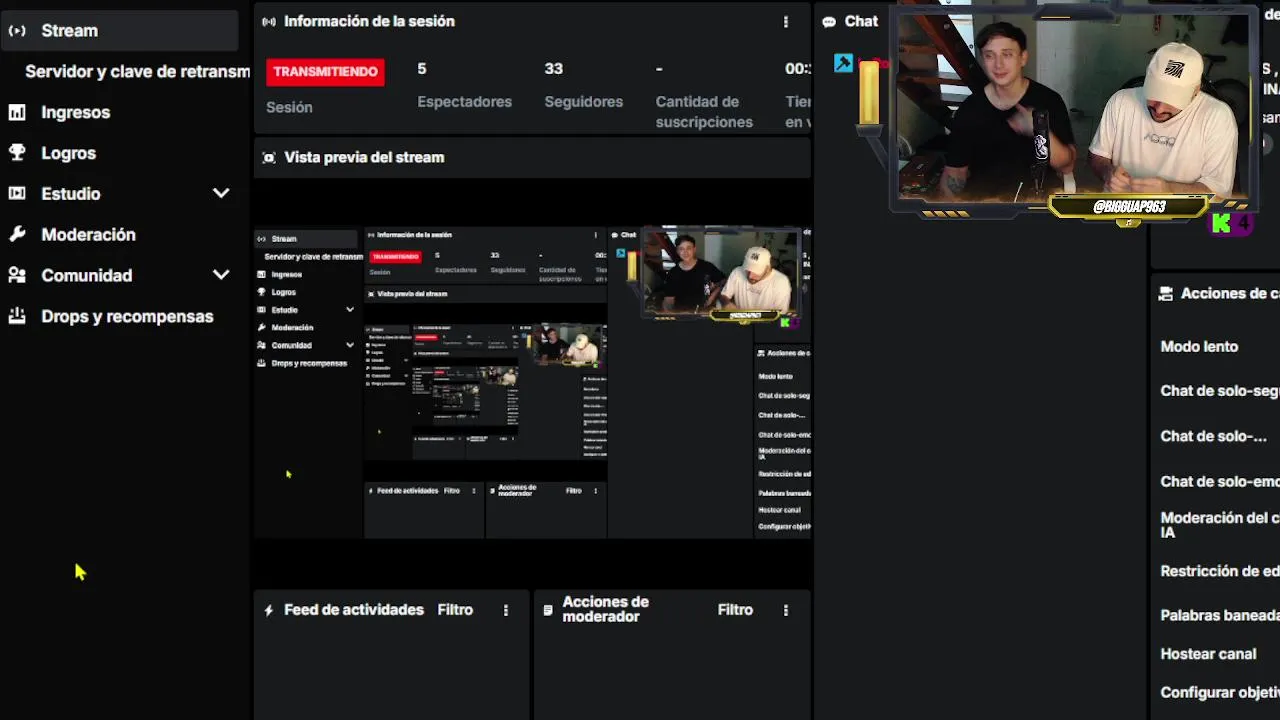Image resolution: width=1280 pixels, height=720 pixels.
Task: Click the Vista previa del stream header icon
Action: click(x=269, y=157)
